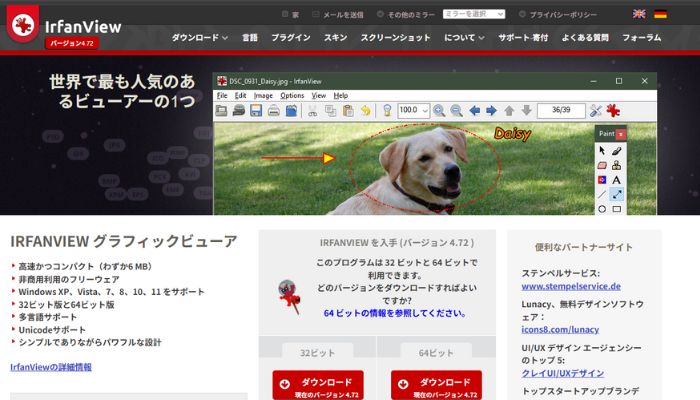Select the arrow pointer tool in Paint panel

602,150
